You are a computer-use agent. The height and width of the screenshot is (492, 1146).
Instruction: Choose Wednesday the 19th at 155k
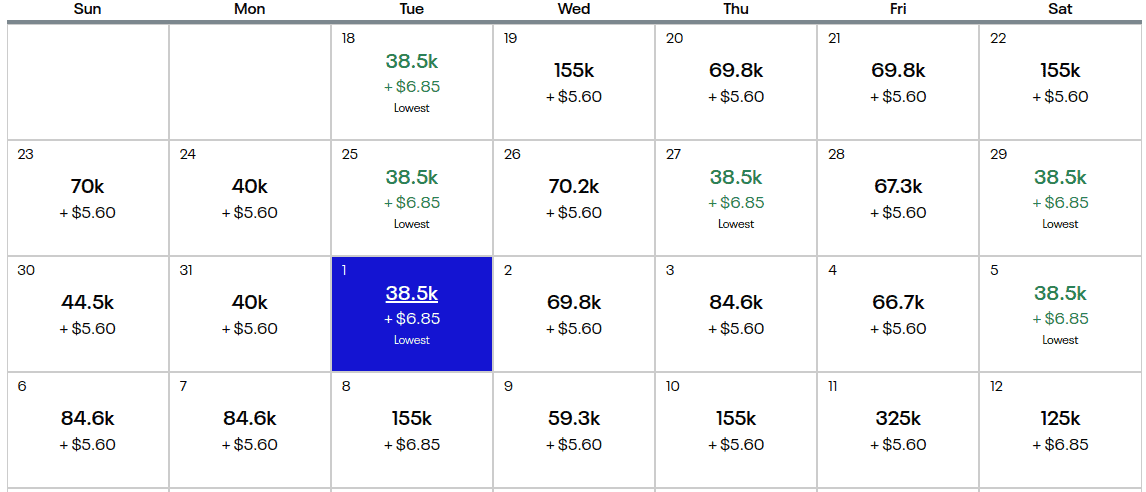click(574, 82)
